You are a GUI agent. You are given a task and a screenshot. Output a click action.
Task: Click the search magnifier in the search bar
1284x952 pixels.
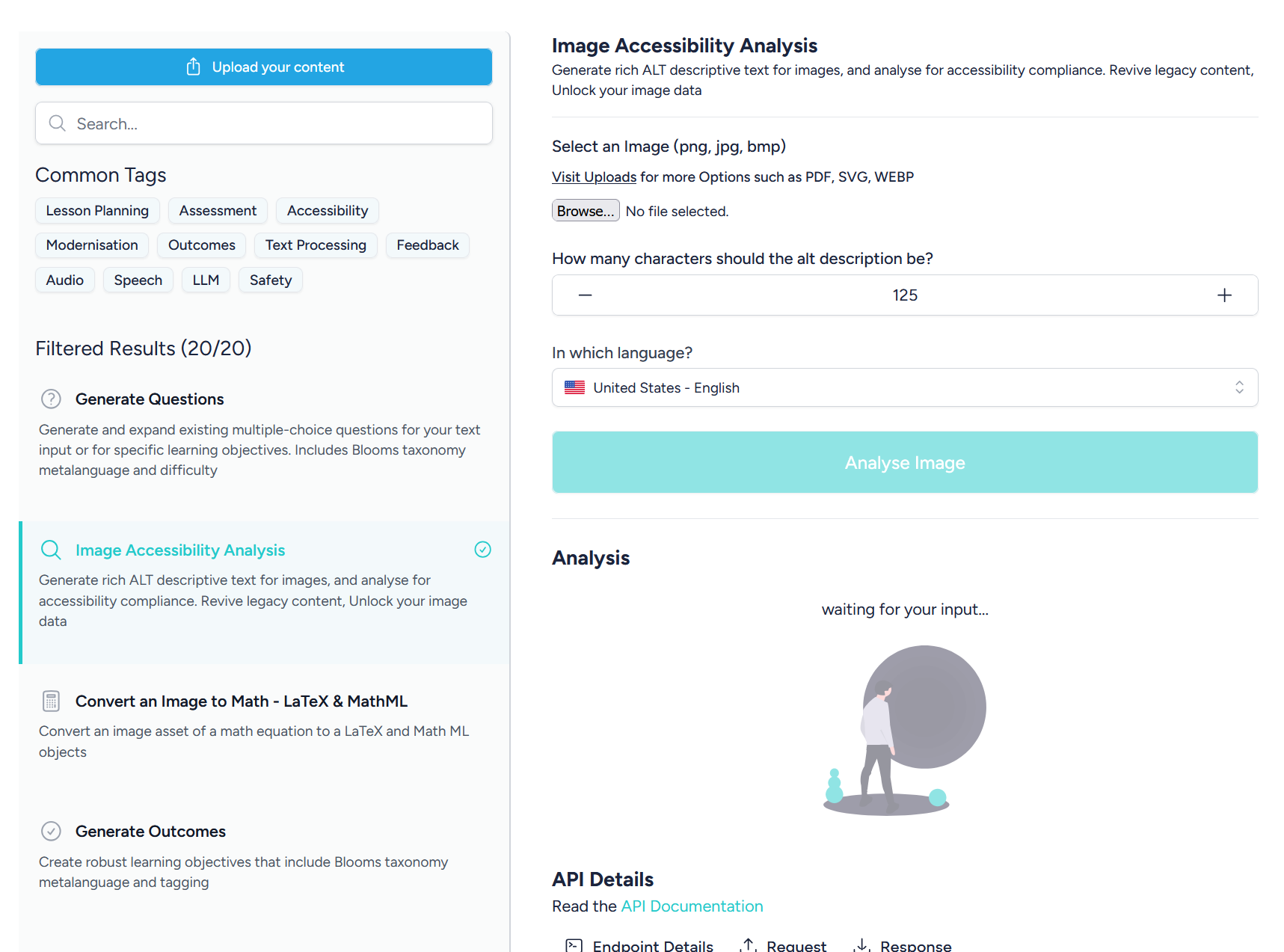(x=58, y=123)
